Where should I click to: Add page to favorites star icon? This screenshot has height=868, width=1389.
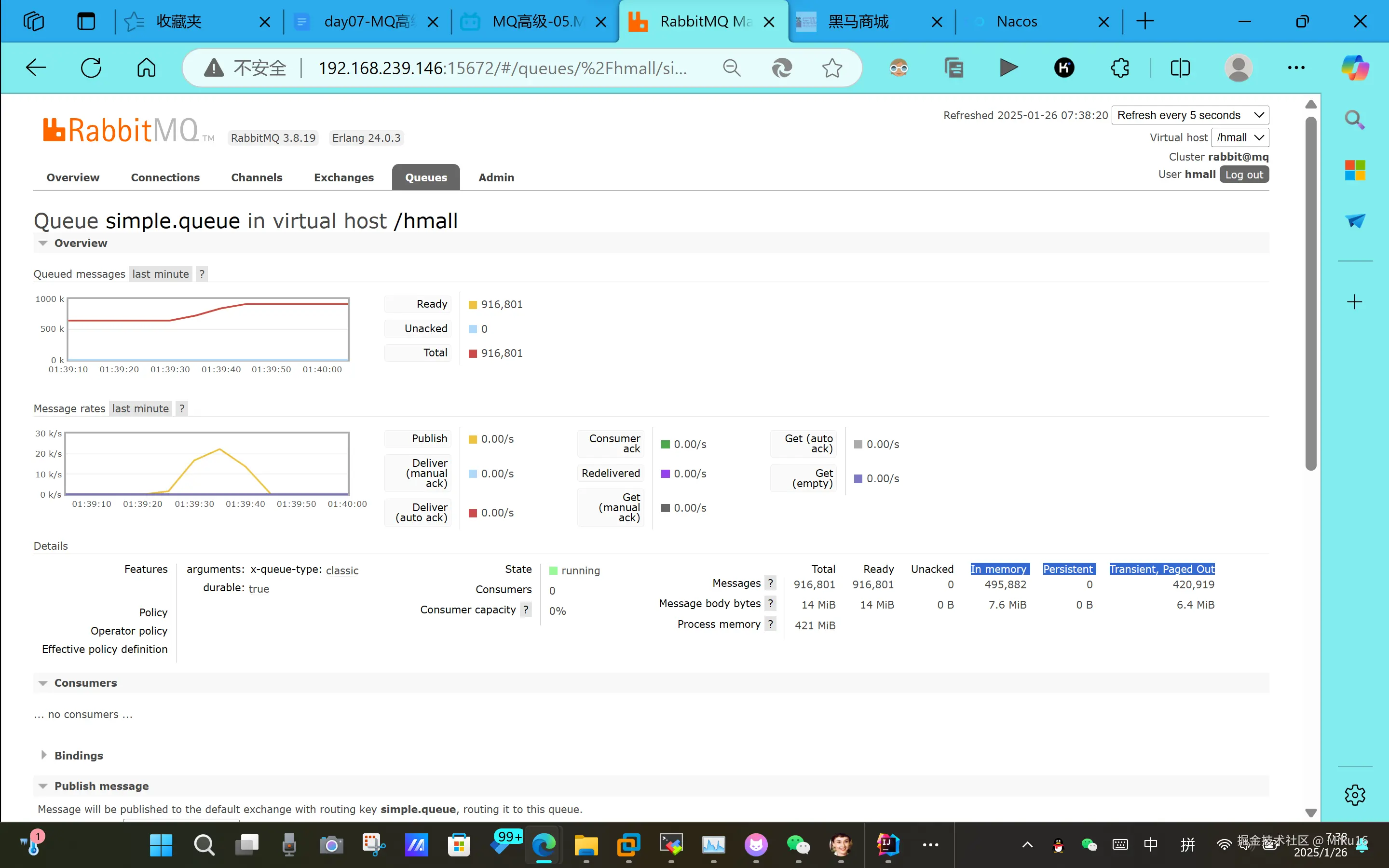pos(831,68)
